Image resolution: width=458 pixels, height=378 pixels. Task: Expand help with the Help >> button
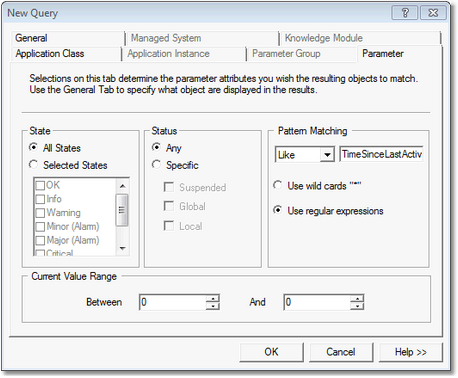coord(411,352)
